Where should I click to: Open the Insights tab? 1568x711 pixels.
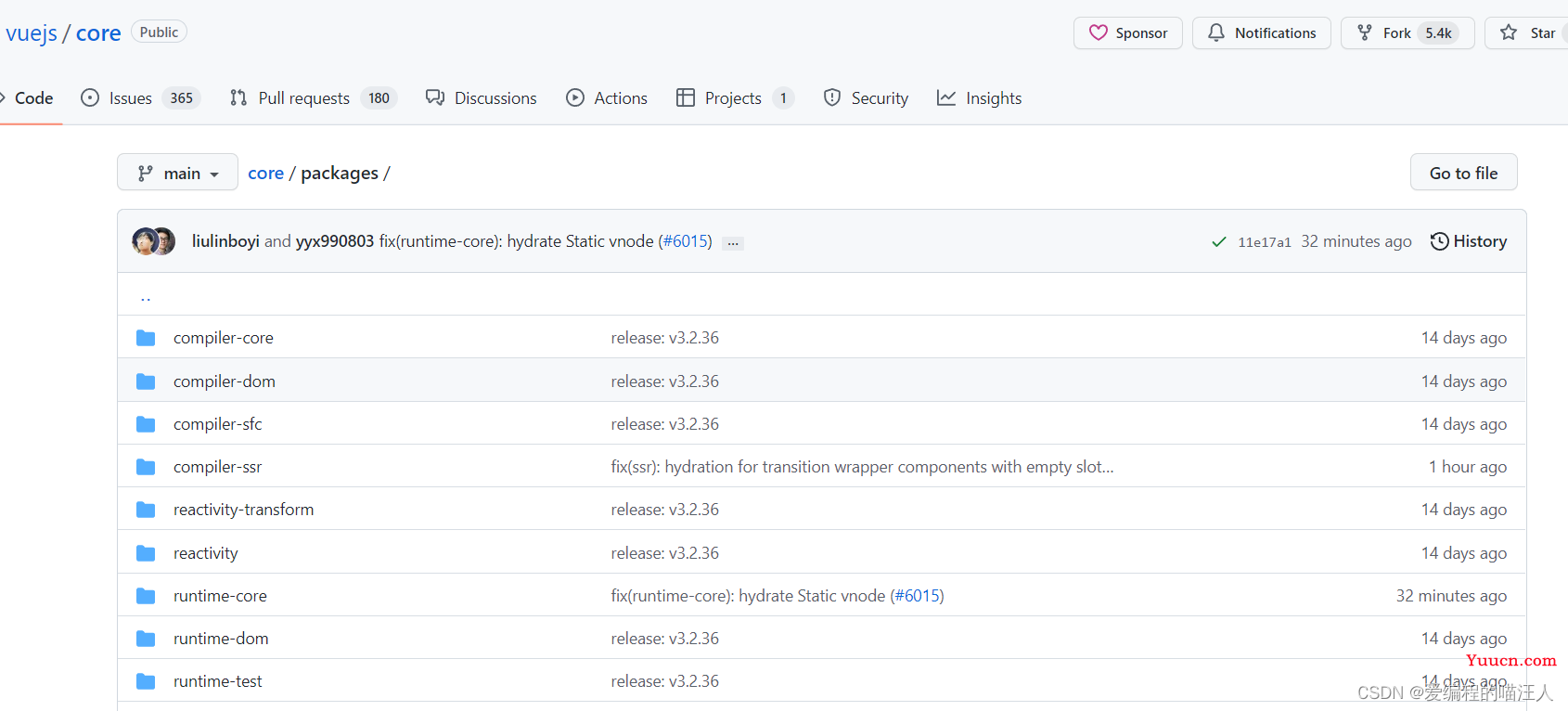(x=979, y=97)
